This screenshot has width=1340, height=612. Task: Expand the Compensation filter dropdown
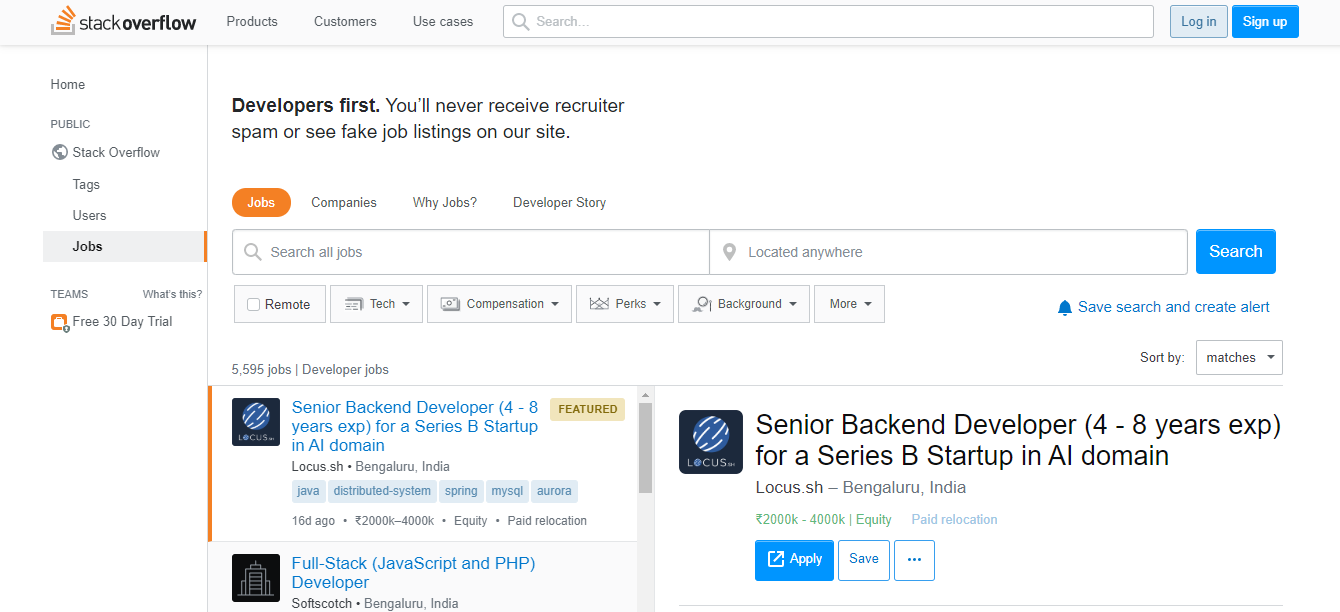point(499,304)
